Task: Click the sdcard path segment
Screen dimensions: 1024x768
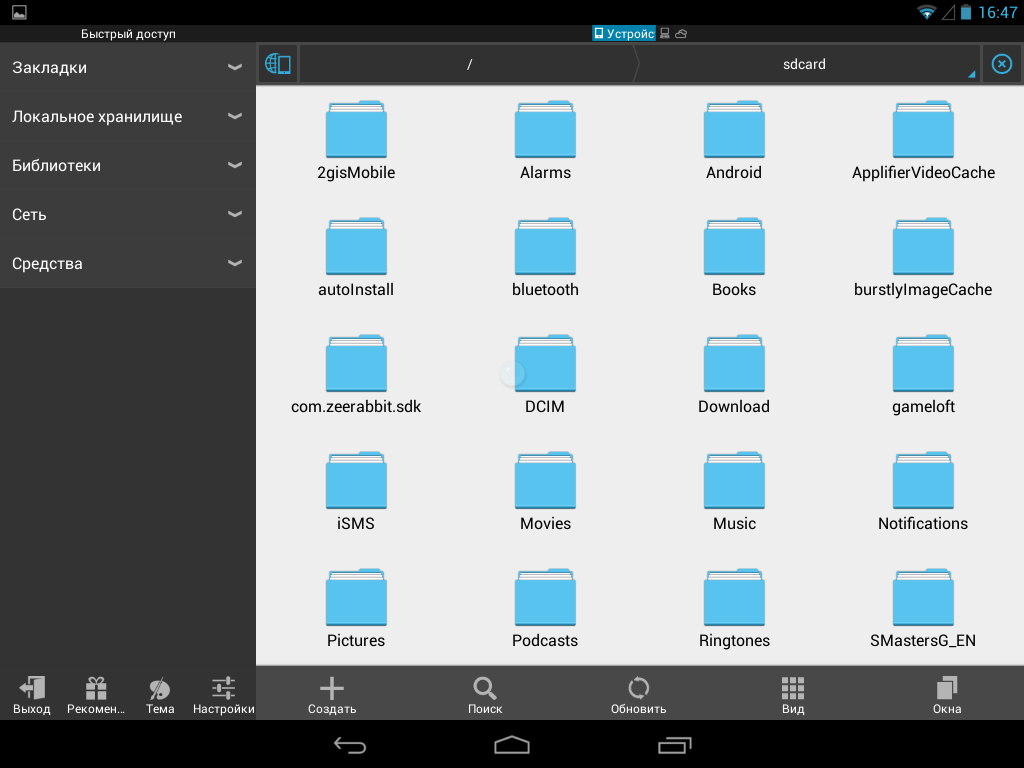Action: pyautogui.click(x=805, y=64)
